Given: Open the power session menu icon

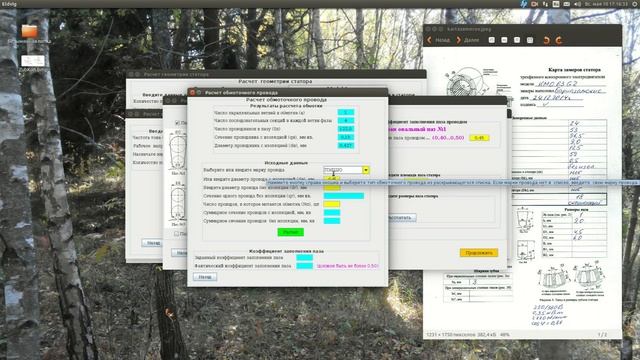Looking at the screenshot, I should click(x=635, y=4).
